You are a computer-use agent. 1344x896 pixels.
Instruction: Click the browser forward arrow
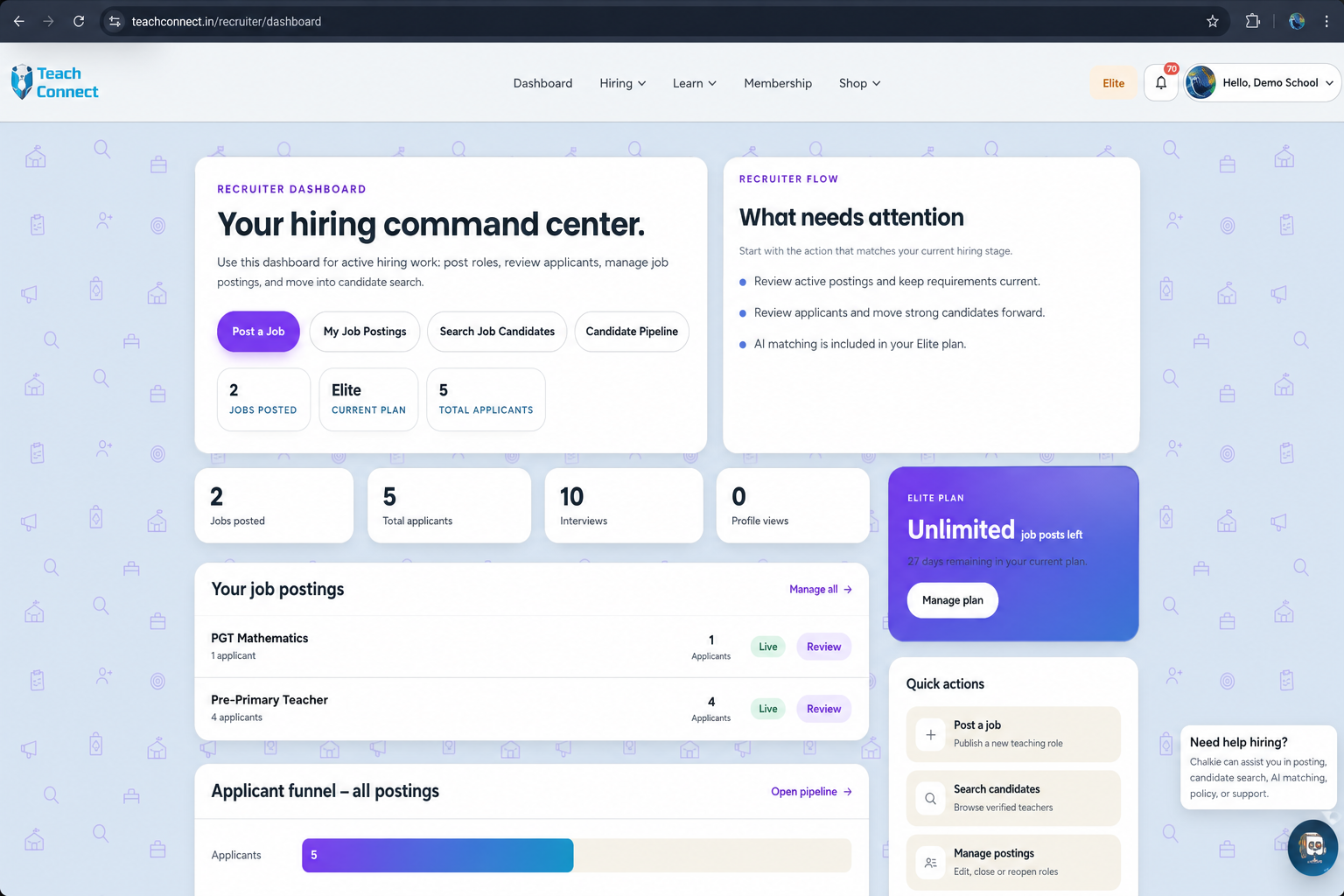(x=49, y=21)
